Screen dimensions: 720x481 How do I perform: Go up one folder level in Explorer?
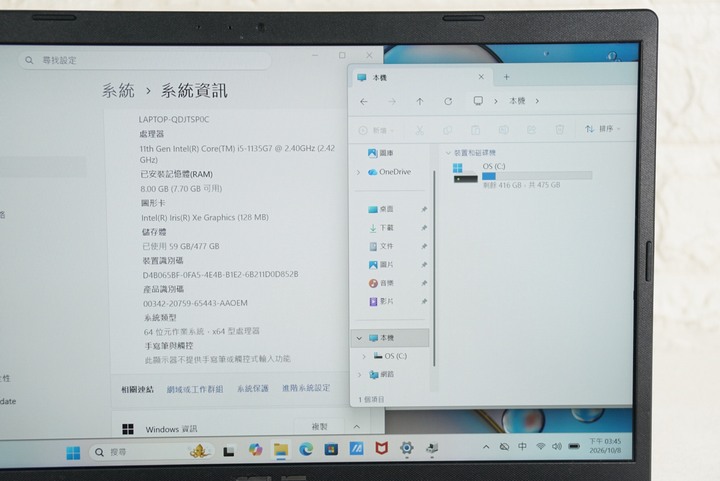coord(420,101)
